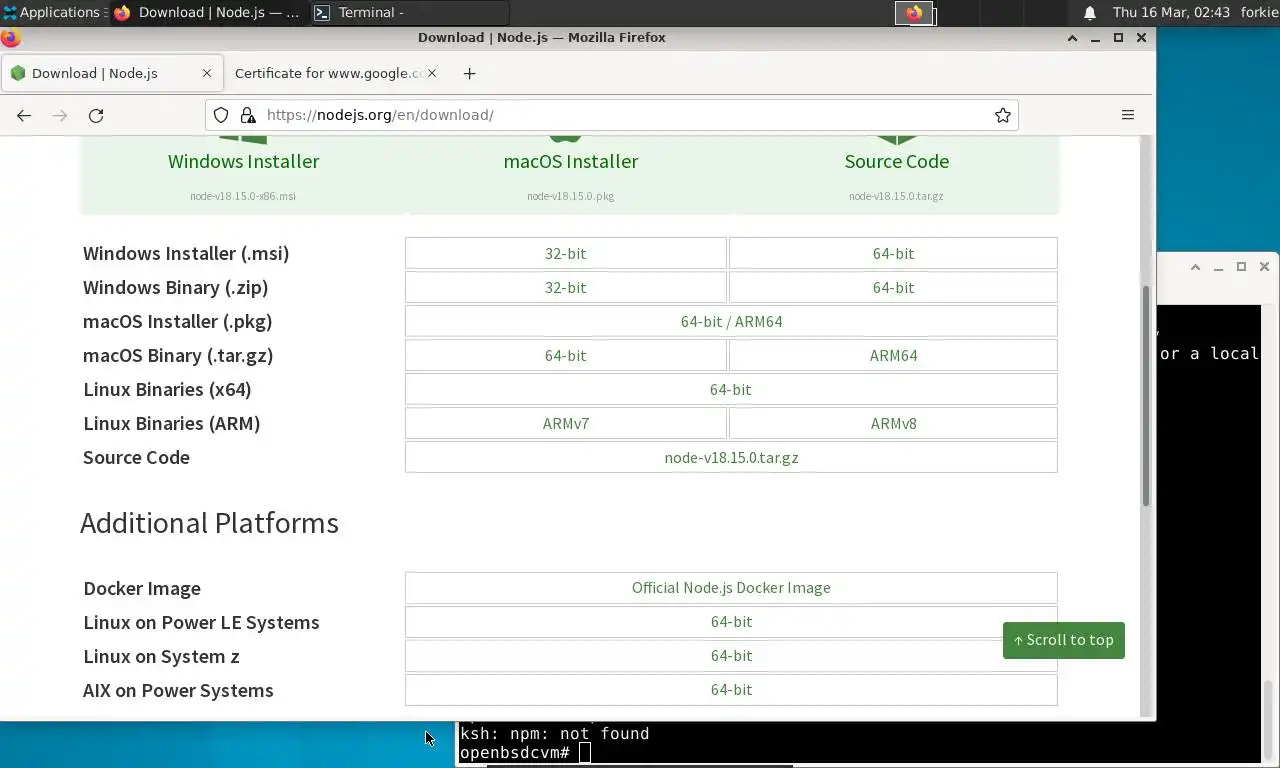Click 'ksh: npm: not found' terminal line

point(555,734)
